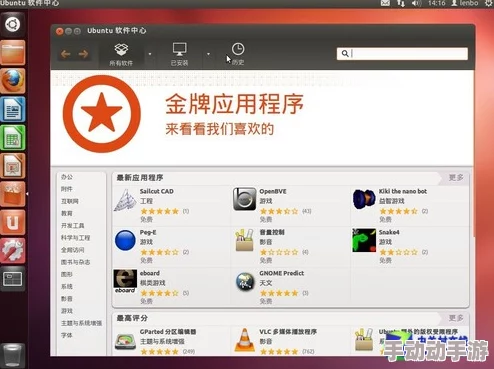Open LibreOffice Writer in the launcher
494x369 pixels.
(x=13, y=109)
